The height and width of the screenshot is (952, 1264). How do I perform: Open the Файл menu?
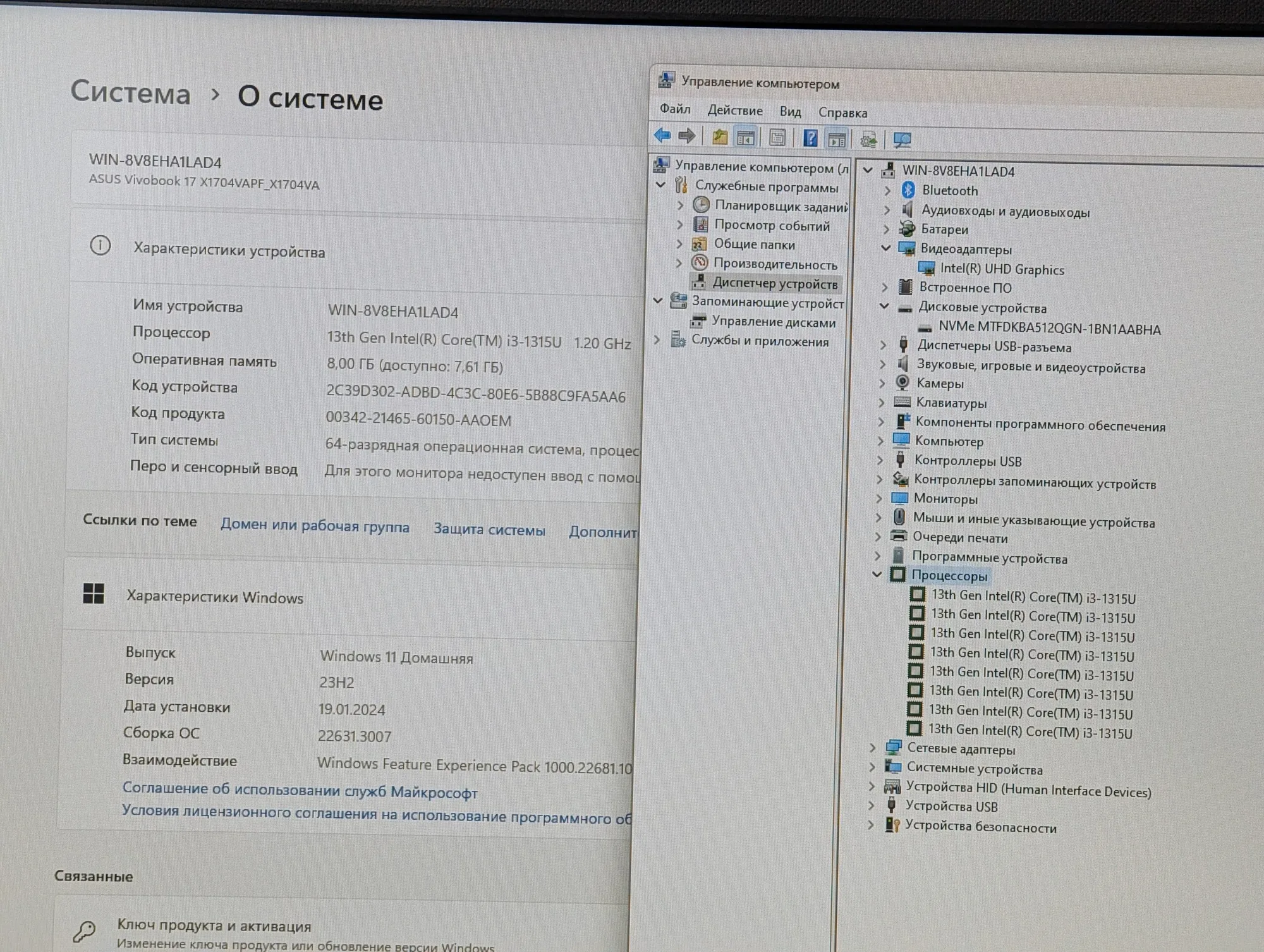click(x=675, y=109)
